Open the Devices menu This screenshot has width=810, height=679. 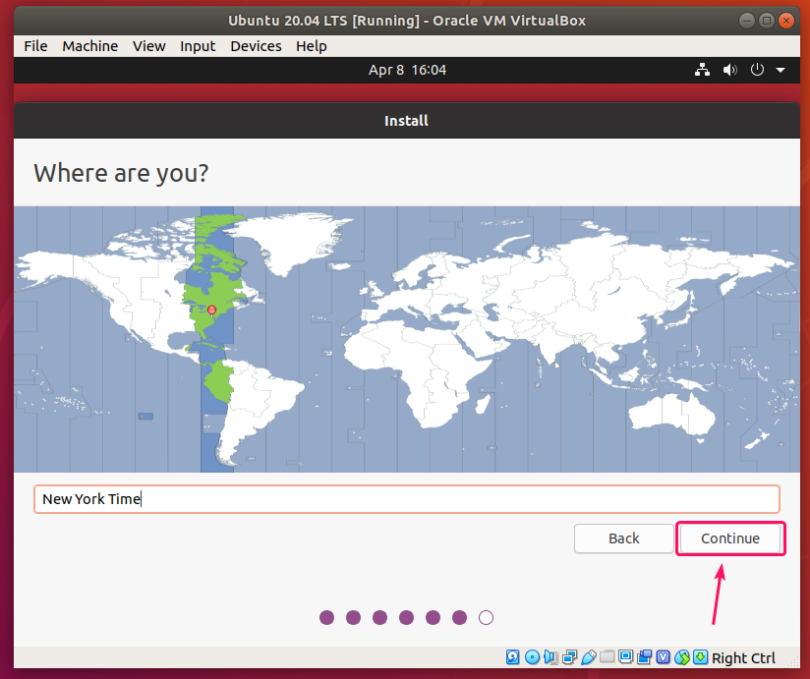(x=256, y=46)
